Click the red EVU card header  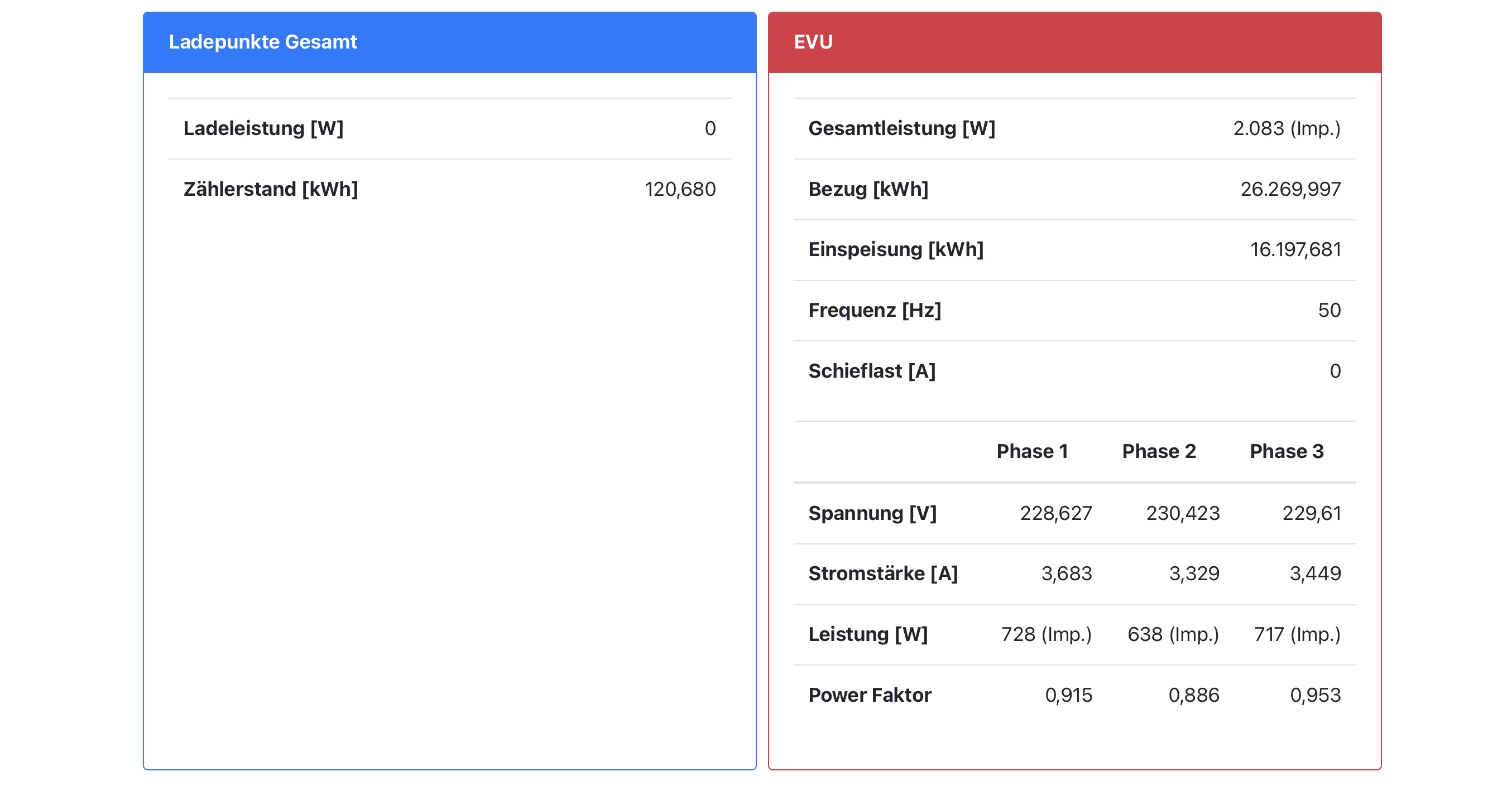[1074, 42]
